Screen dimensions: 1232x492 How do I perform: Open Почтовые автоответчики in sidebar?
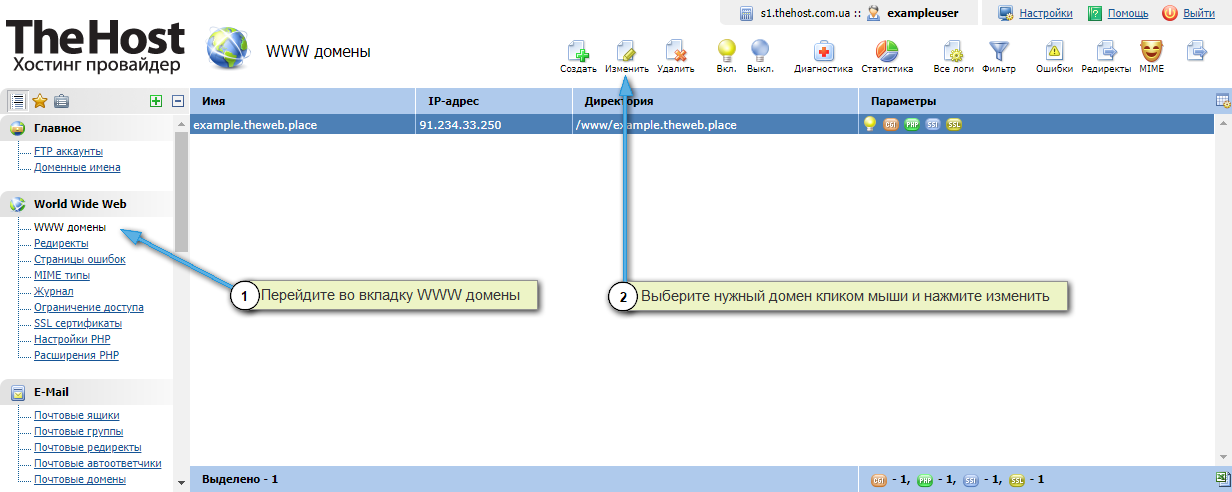pyautogui.click(x=98, y=464)
